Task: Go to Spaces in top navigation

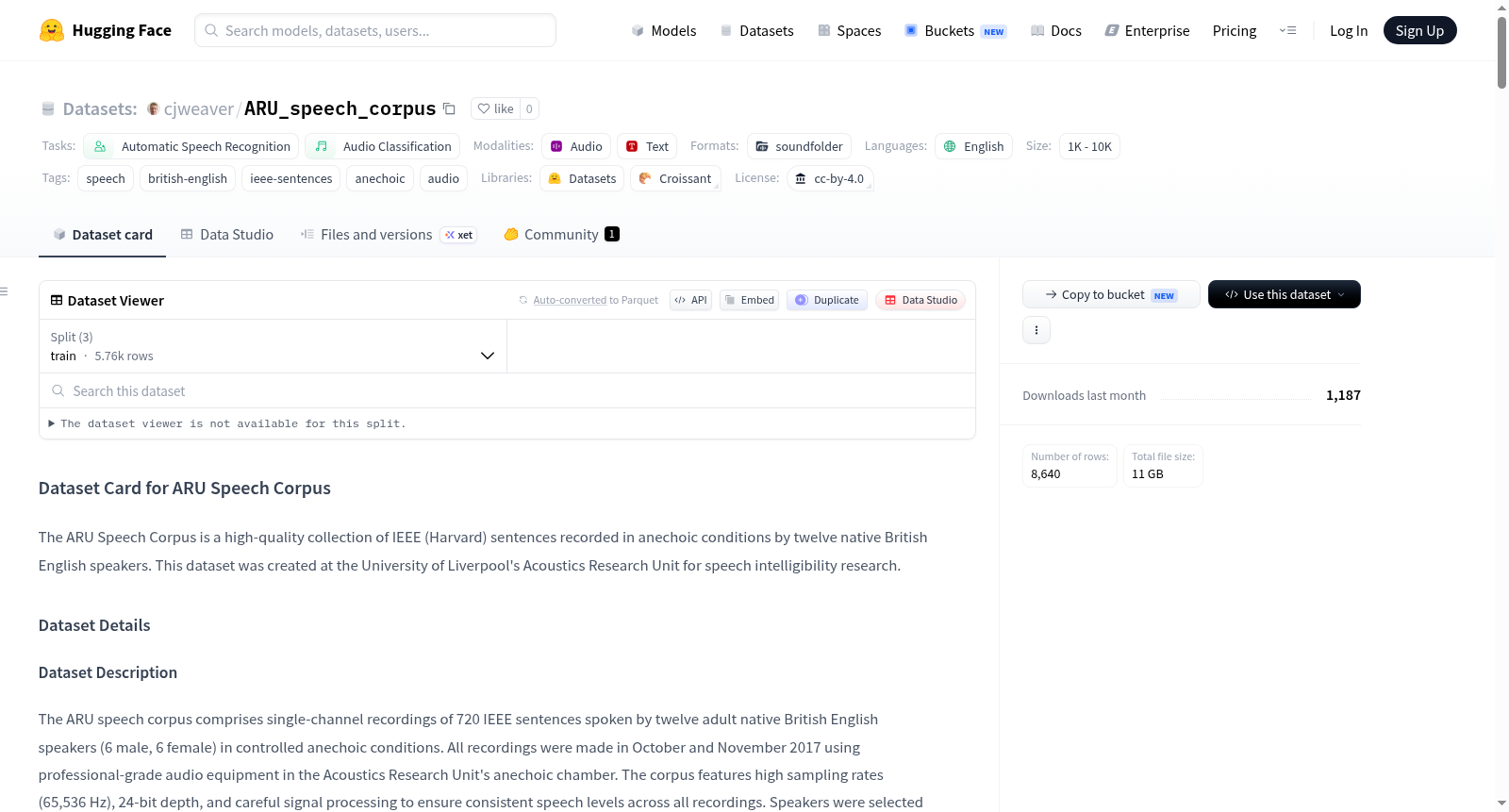Action: (x=850, y=30)
